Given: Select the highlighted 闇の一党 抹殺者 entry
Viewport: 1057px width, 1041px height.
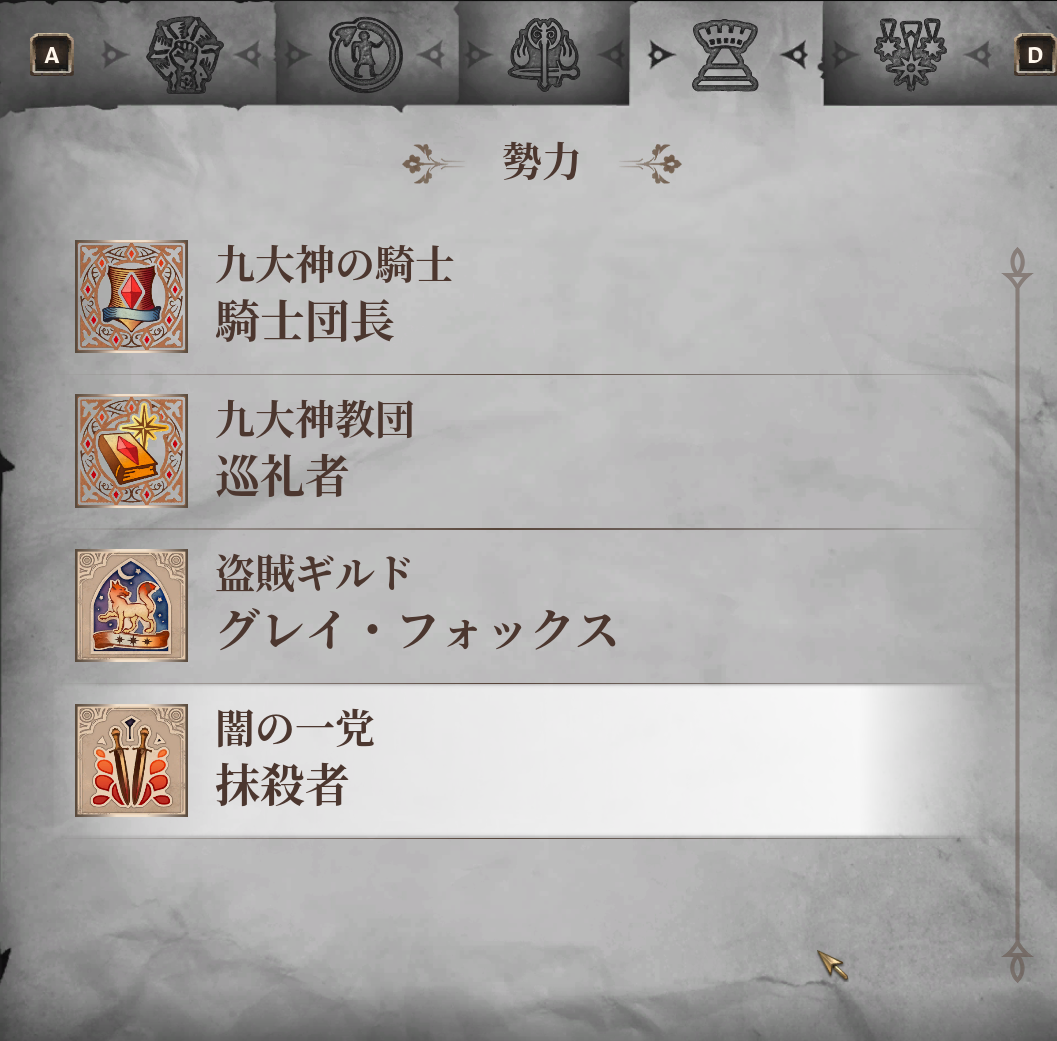Looking at the screenshot, I should [x=526, y=761].
